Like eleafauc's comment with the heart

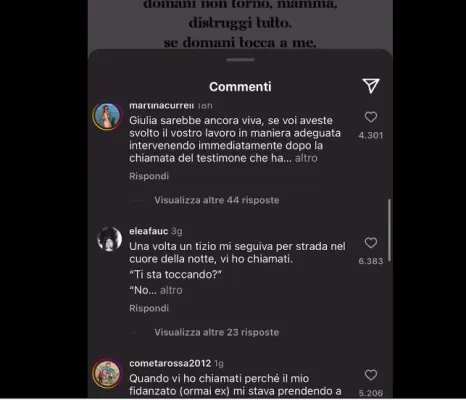tap(371, 243)
